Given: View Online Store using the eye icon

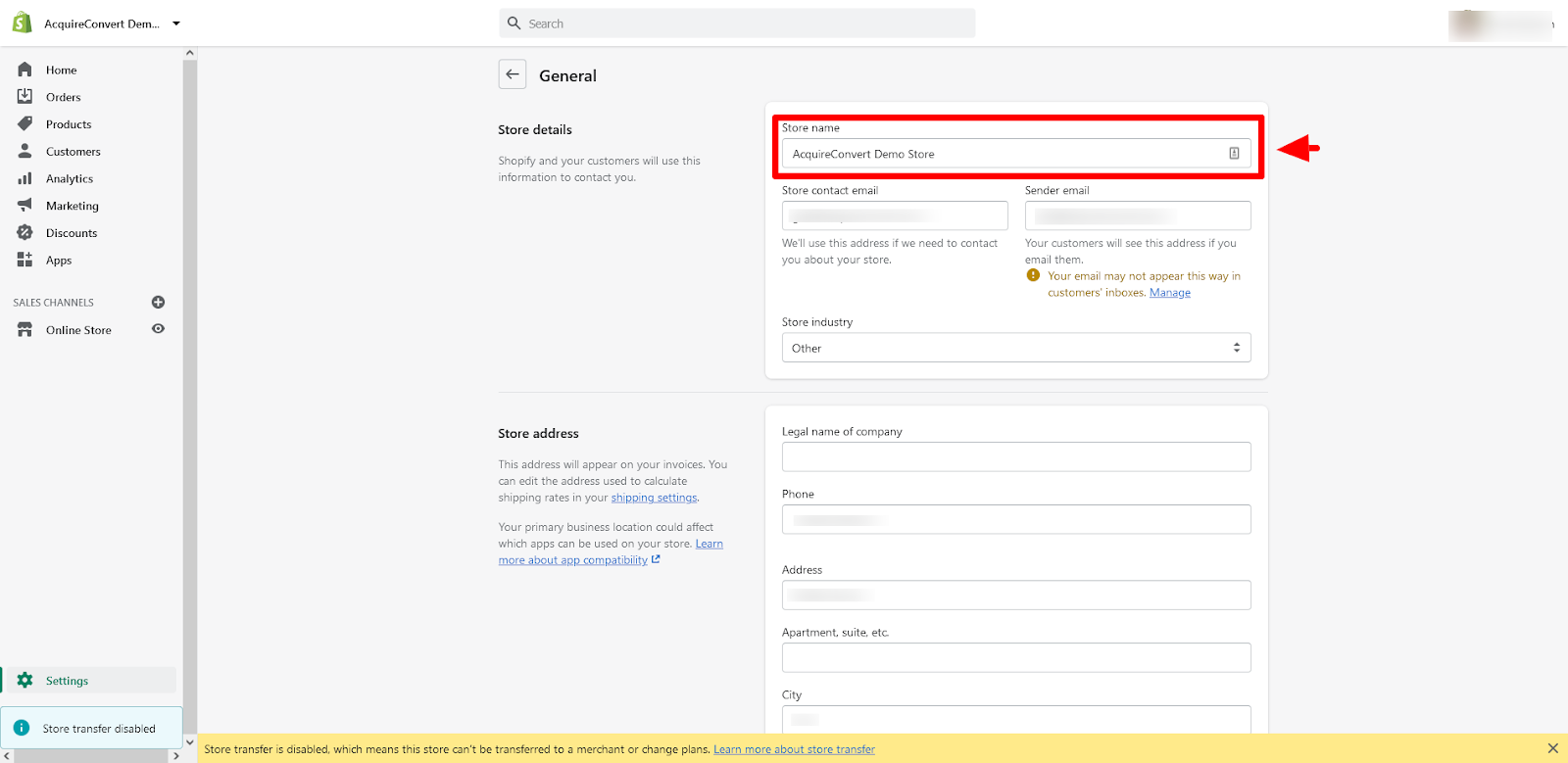Looking at the screenshot, I should pos(158,329).
